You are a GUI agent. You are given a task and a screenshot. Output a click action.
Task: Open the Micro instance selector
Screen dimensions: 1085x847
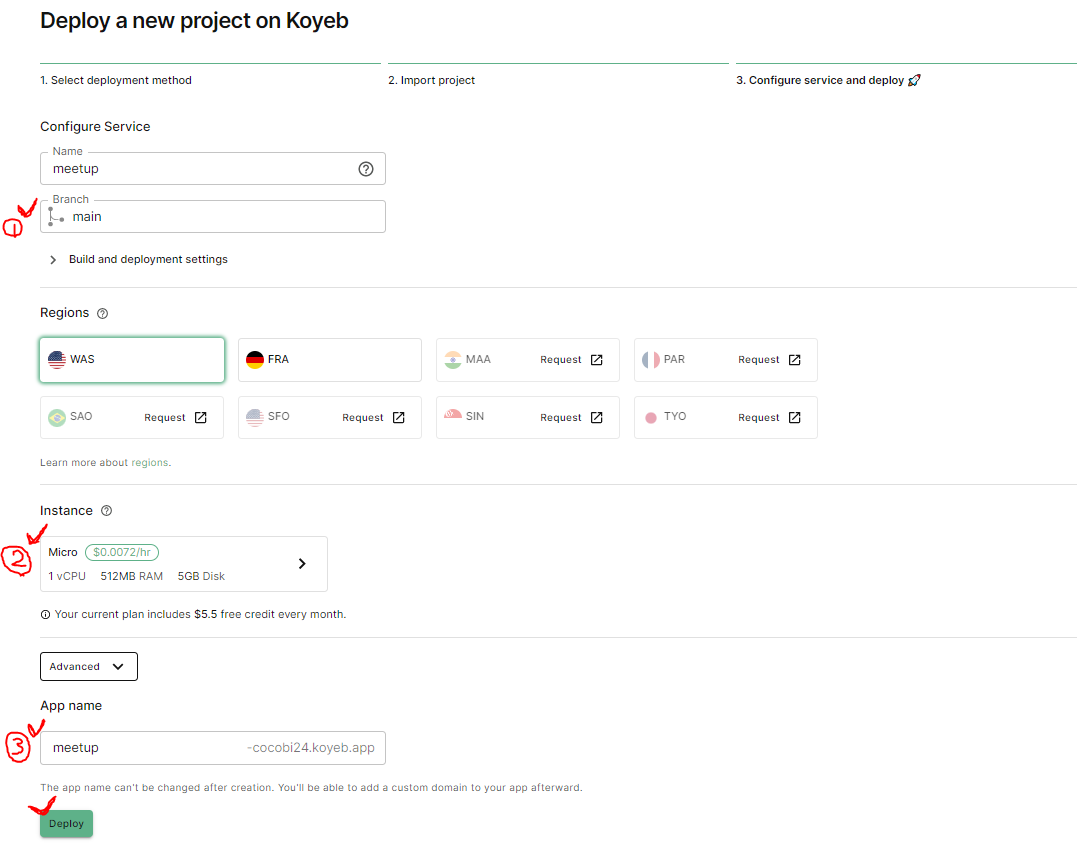(x=183, y=564)
